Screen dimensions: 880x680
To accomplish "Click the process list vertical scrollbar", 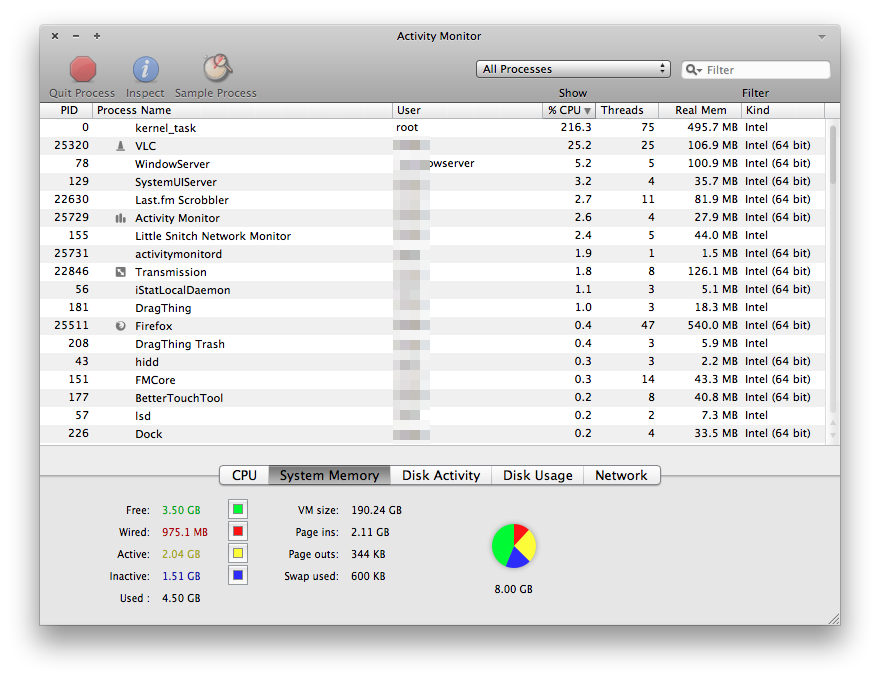I will 833,155.
